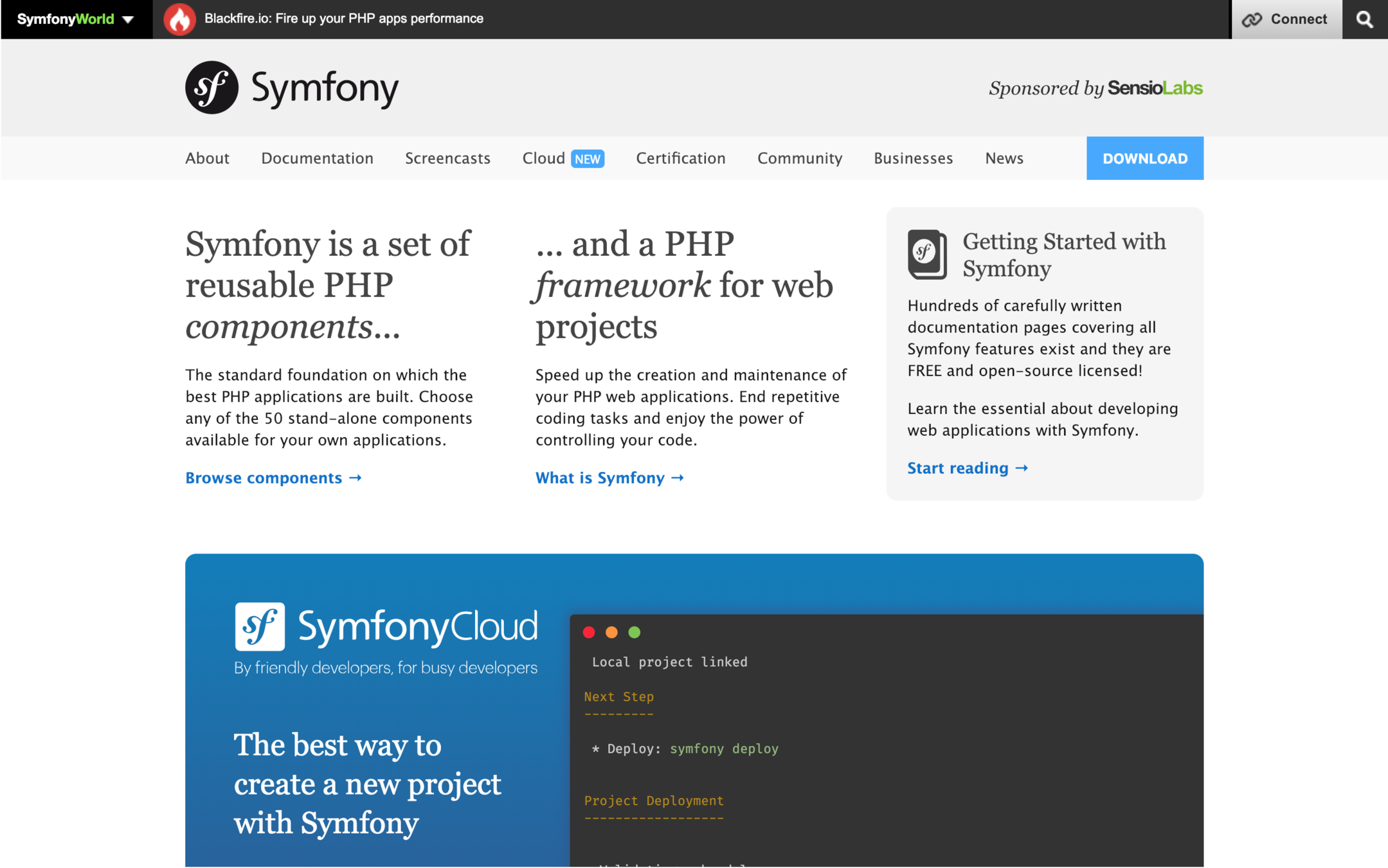
Task: Click the green terminal window dot
Action: [x=635, y=633]
